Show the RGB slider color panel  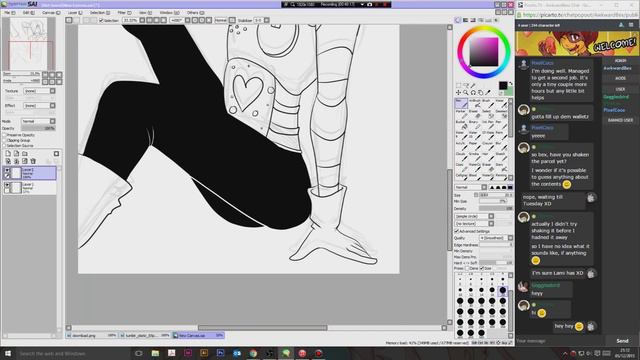click(465, 20)
